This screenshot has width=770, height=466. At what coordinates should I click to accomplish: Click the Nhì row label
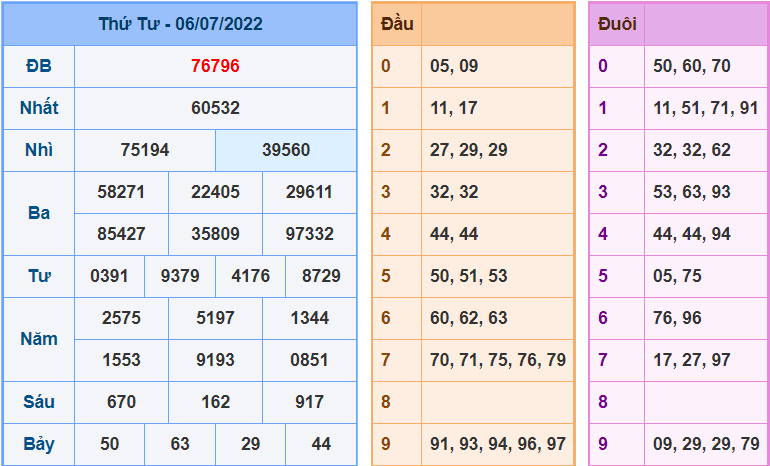click(39, 150)
